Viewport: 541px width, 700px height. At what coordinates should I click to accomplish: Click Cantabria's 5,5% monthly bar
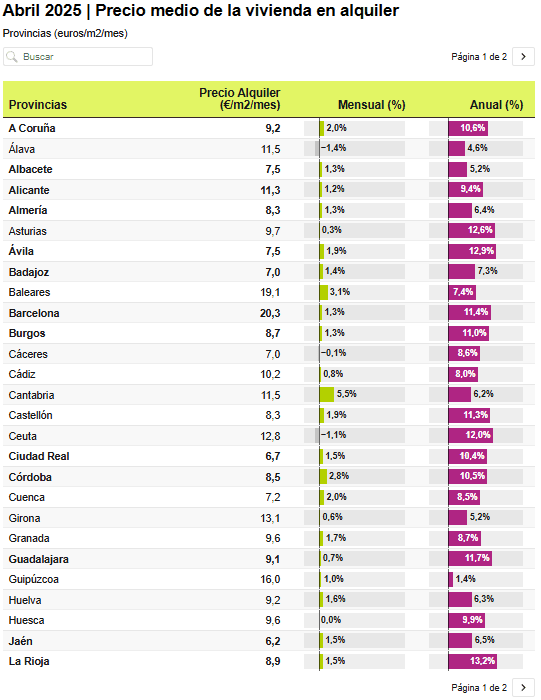click(x=327, y=395)
